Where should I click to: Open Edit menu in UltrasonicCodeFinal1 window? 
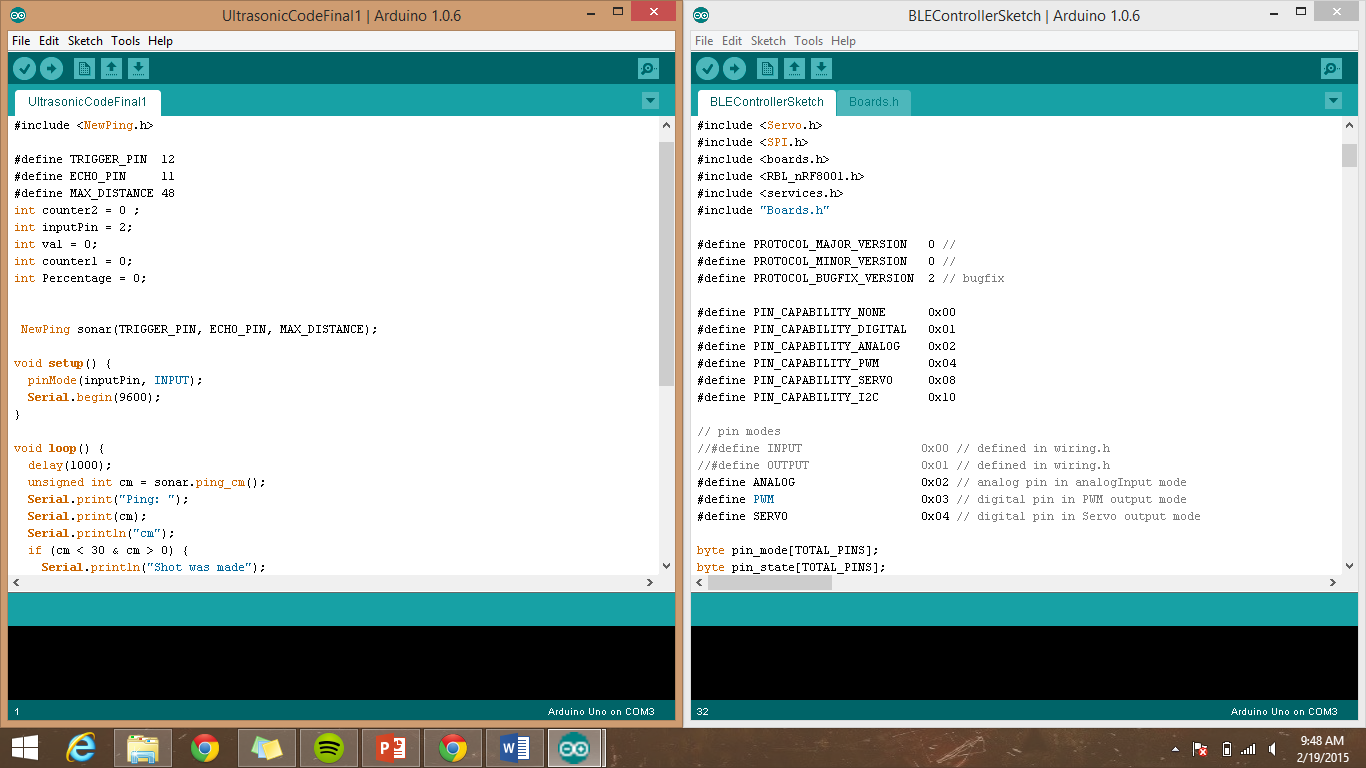[49, 41]
